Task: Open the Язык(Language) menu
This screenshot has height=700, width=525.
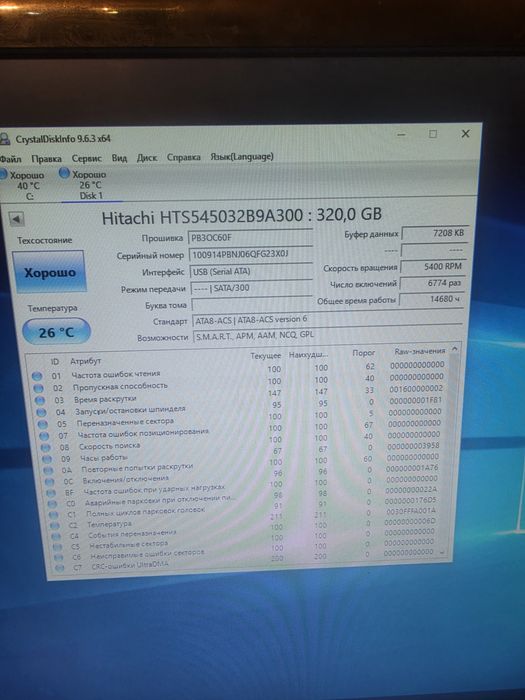Action: (x=242, y=157)
